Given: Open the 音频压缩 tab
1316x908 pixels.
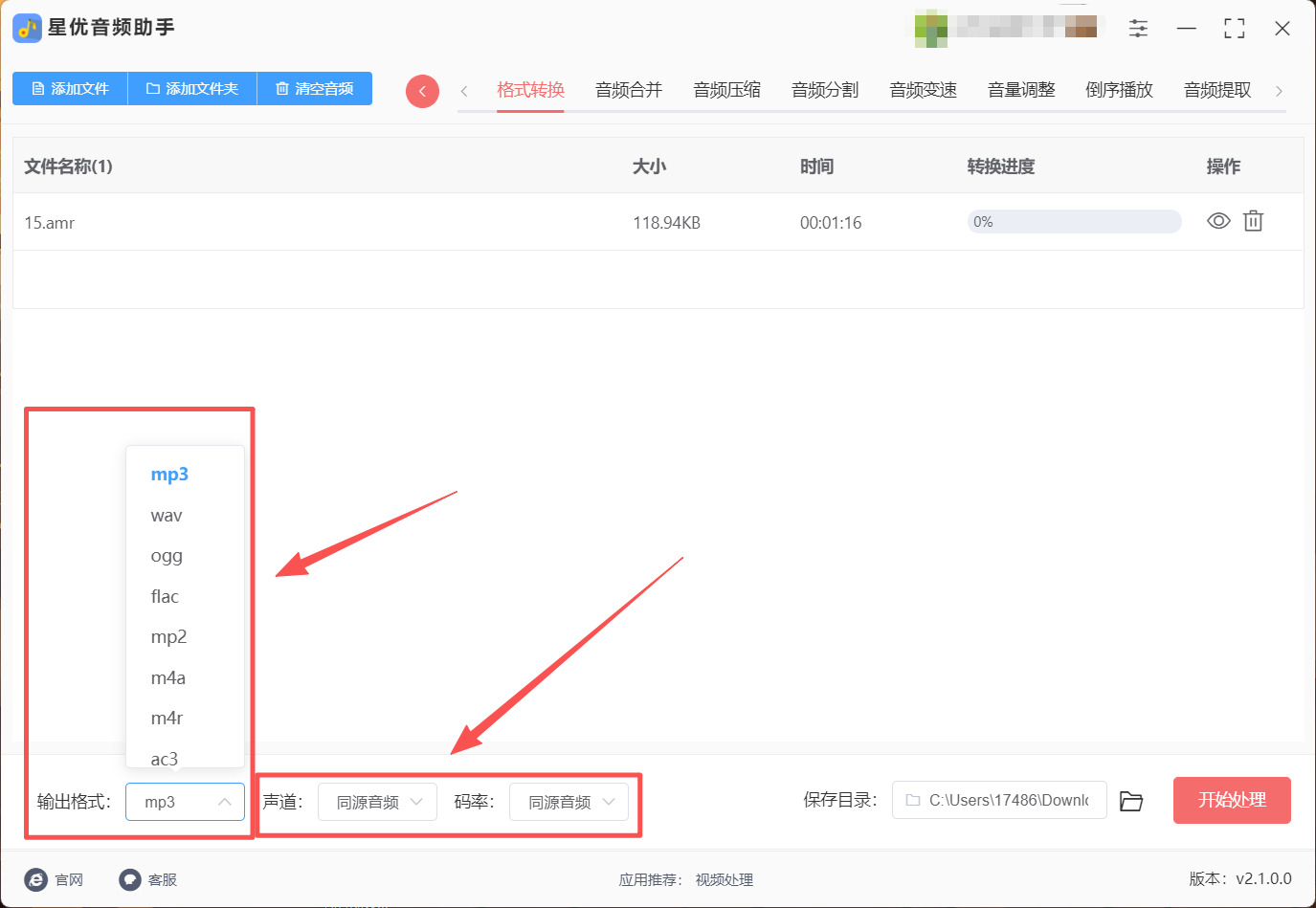Looking at the screenshot, I should tap(727, 90).
